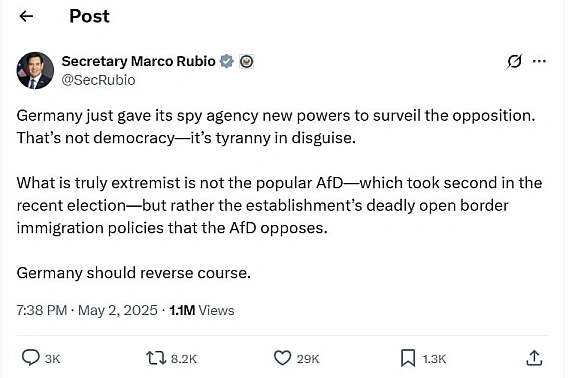The height and width of the screenshot is (378, 584).
Task: Click the Grok slashed-circle icon
Action: coord(514,61)
